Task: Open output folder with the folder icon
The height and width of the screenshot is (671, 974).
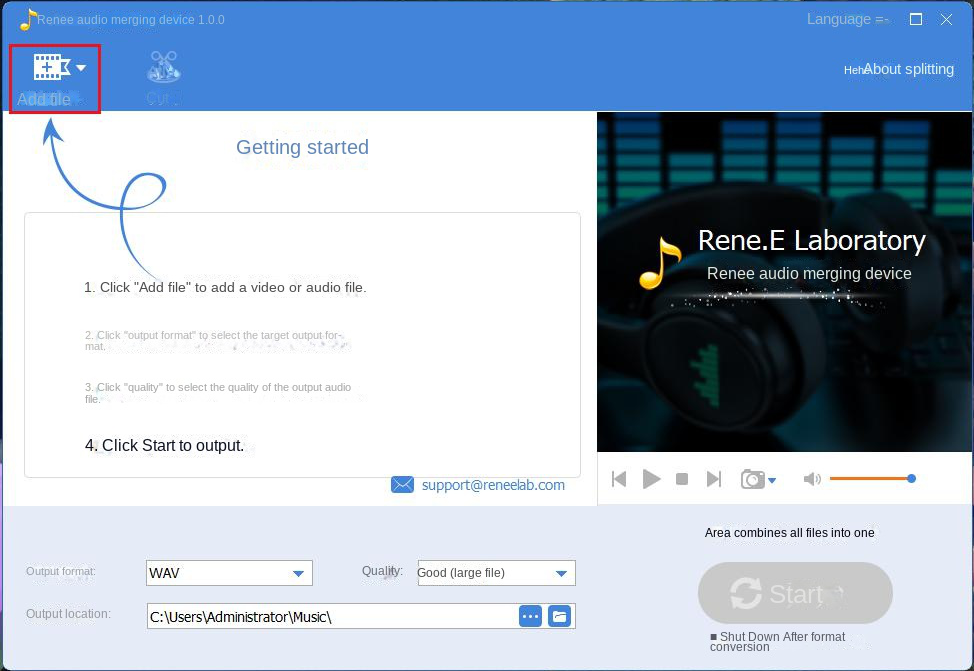Action: coord(560,616)
